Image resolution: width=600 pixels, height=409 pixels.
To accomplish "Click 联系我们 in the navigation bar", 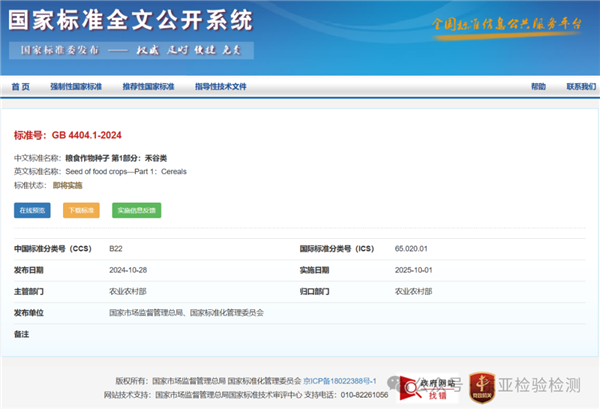I will (579, 87).
